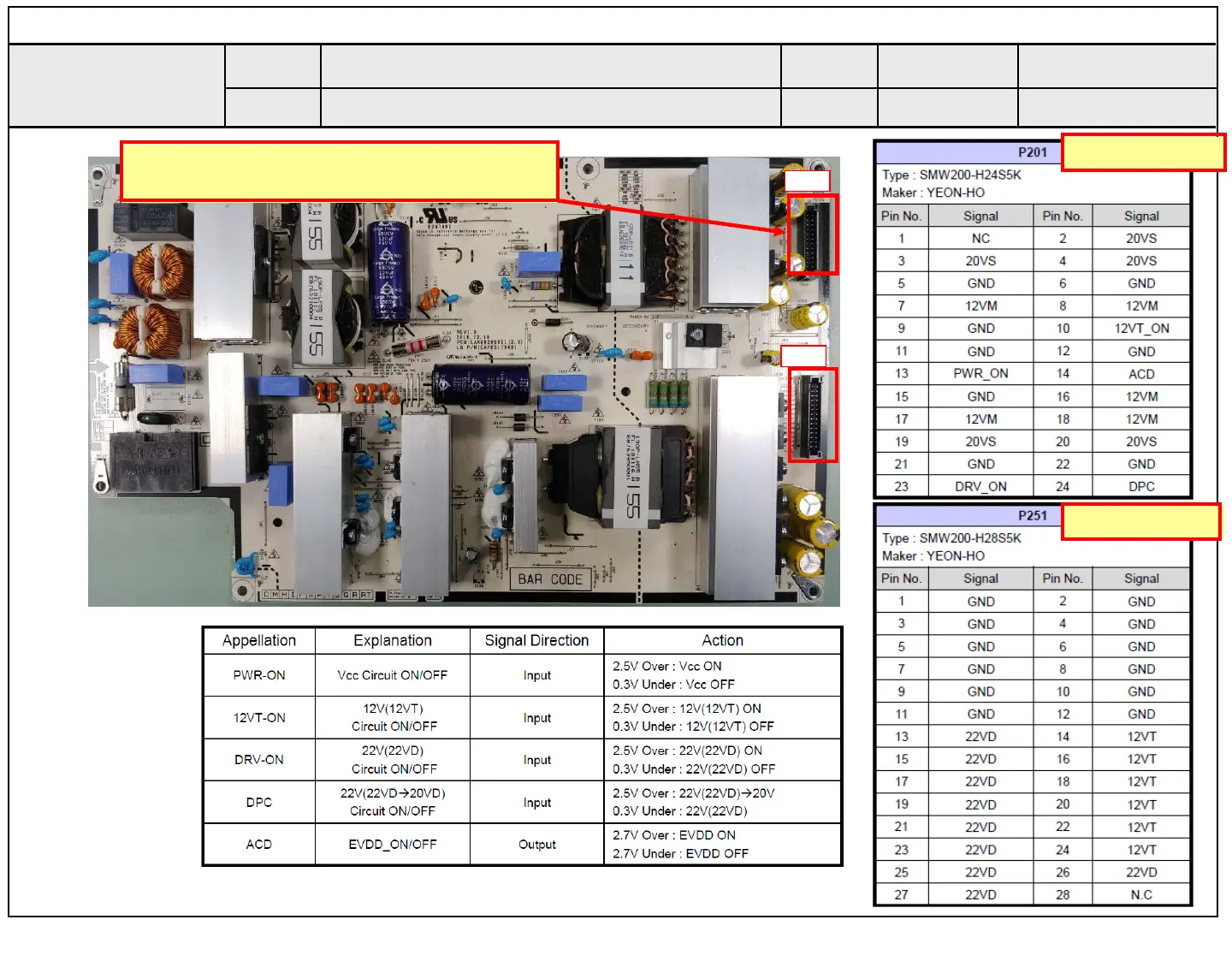Click the '22V(22VD) Circuit ON/OFF' explanation
Image resolution: width=1232 pixels, height=973 pixels.
click(x=394, y=760)
